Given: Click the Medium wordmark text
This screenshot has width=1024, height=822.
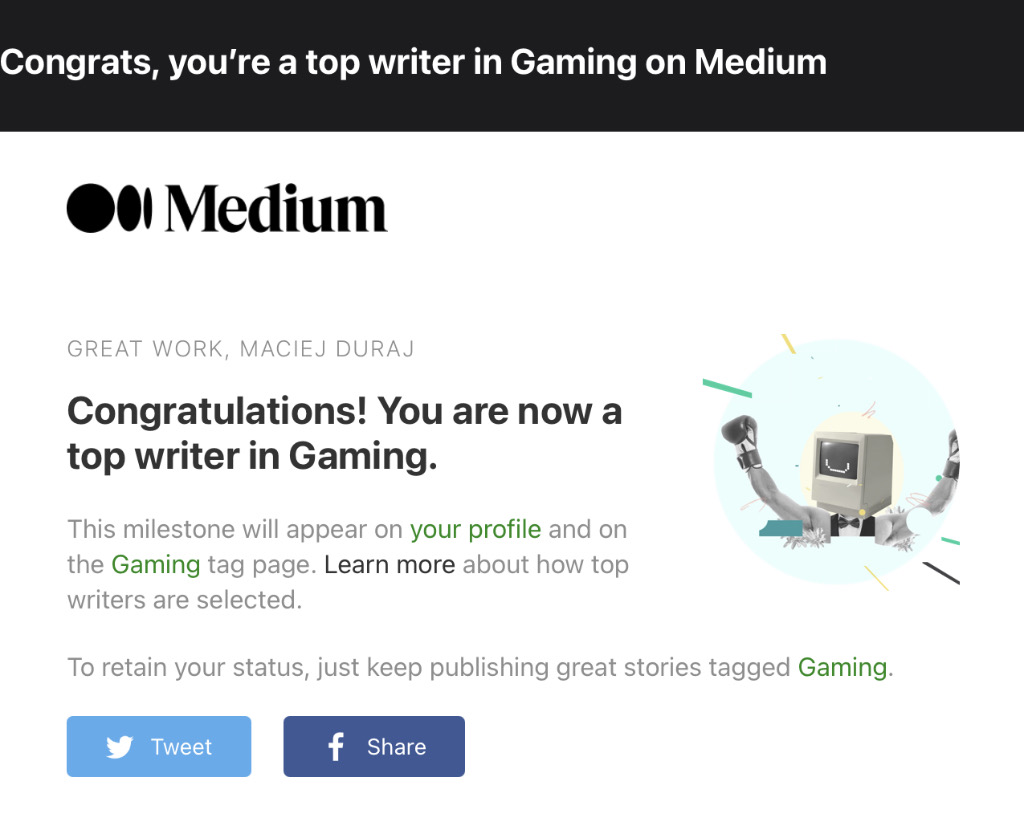Looking at the screenshot, I should (276, 209).
